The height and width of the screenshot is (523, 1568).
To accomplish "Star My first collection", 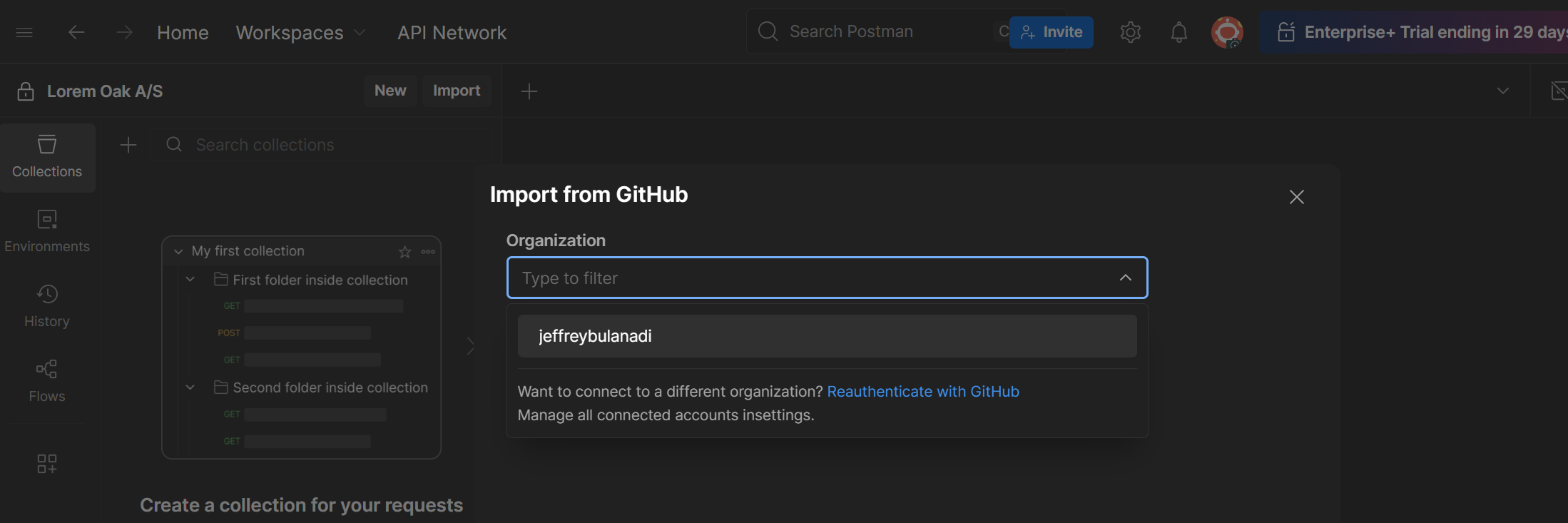I will [x=405, y=252].
